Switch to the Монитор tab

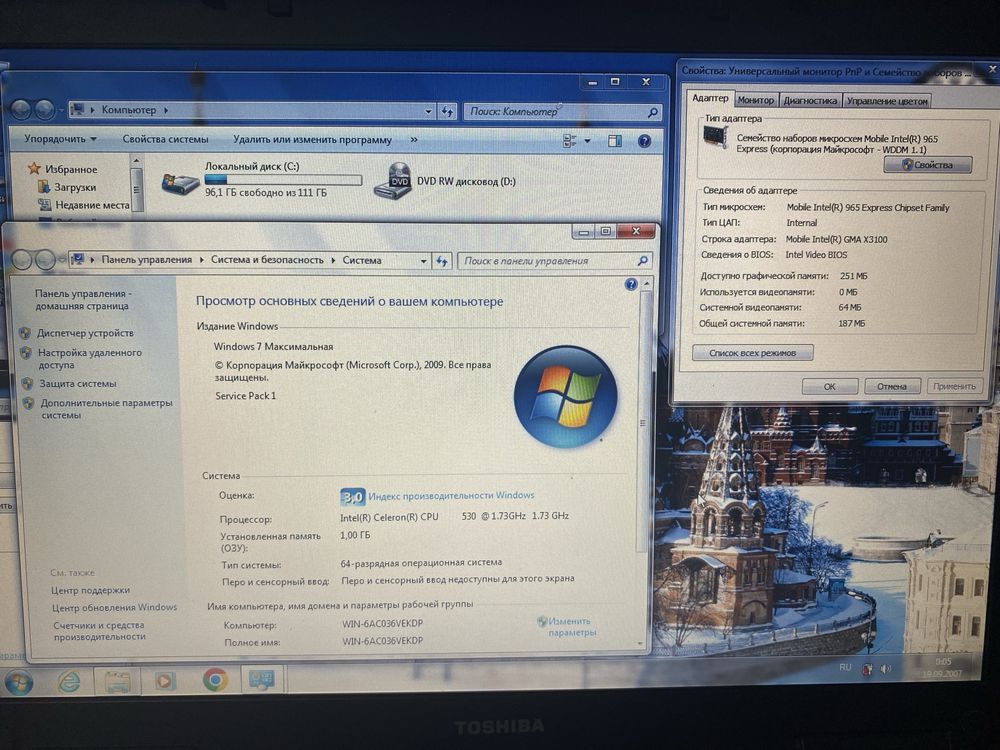(x=755, y=100)
